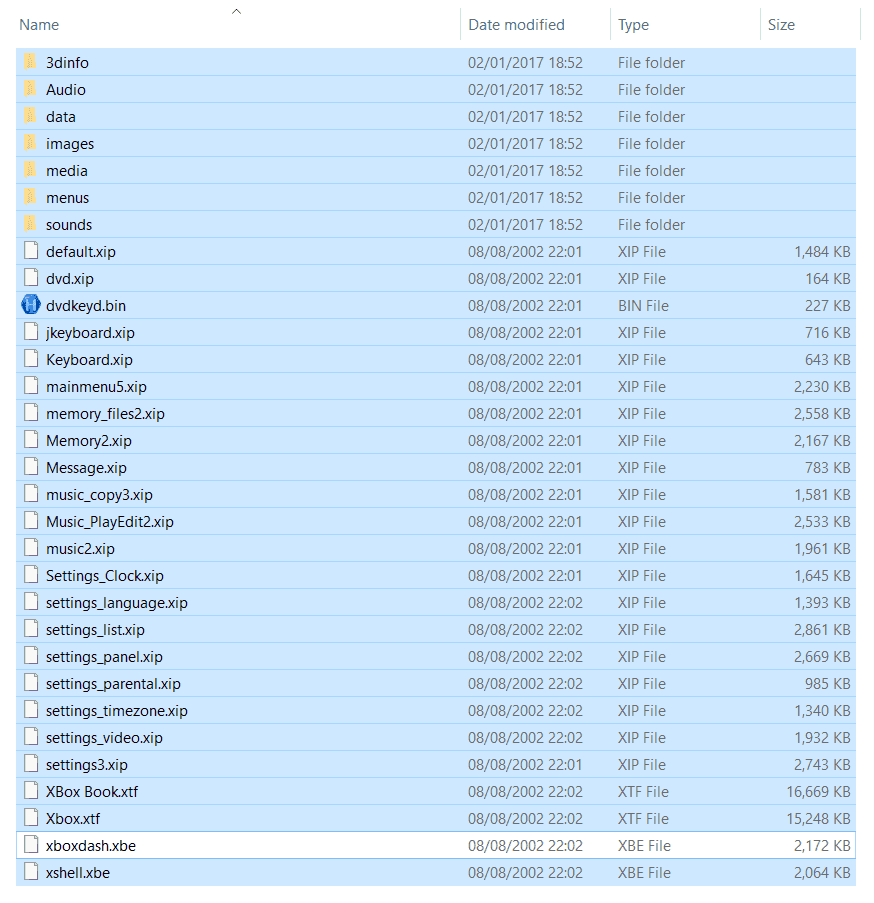Sort by the Name column header

click(x=39, y=25)
